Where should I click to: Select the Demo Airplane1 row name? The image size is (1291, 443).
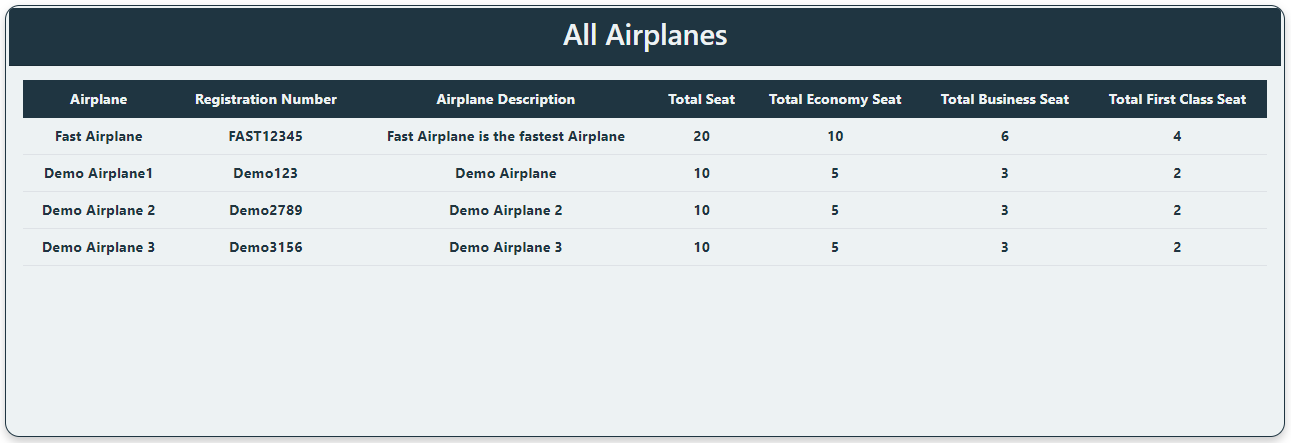[x=99, y=173]
